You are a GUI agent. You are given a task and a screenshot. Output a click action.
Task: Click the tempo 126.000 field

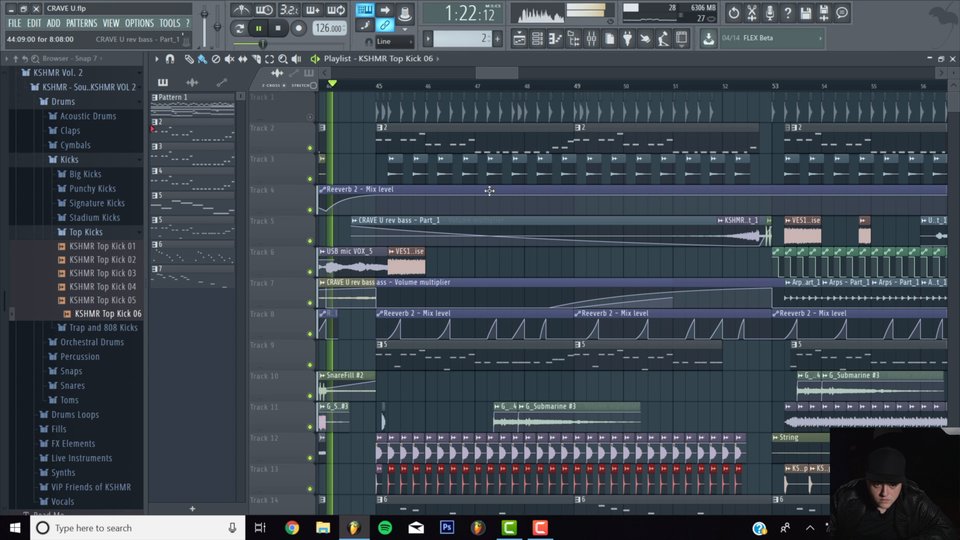[x=329, y=28]
